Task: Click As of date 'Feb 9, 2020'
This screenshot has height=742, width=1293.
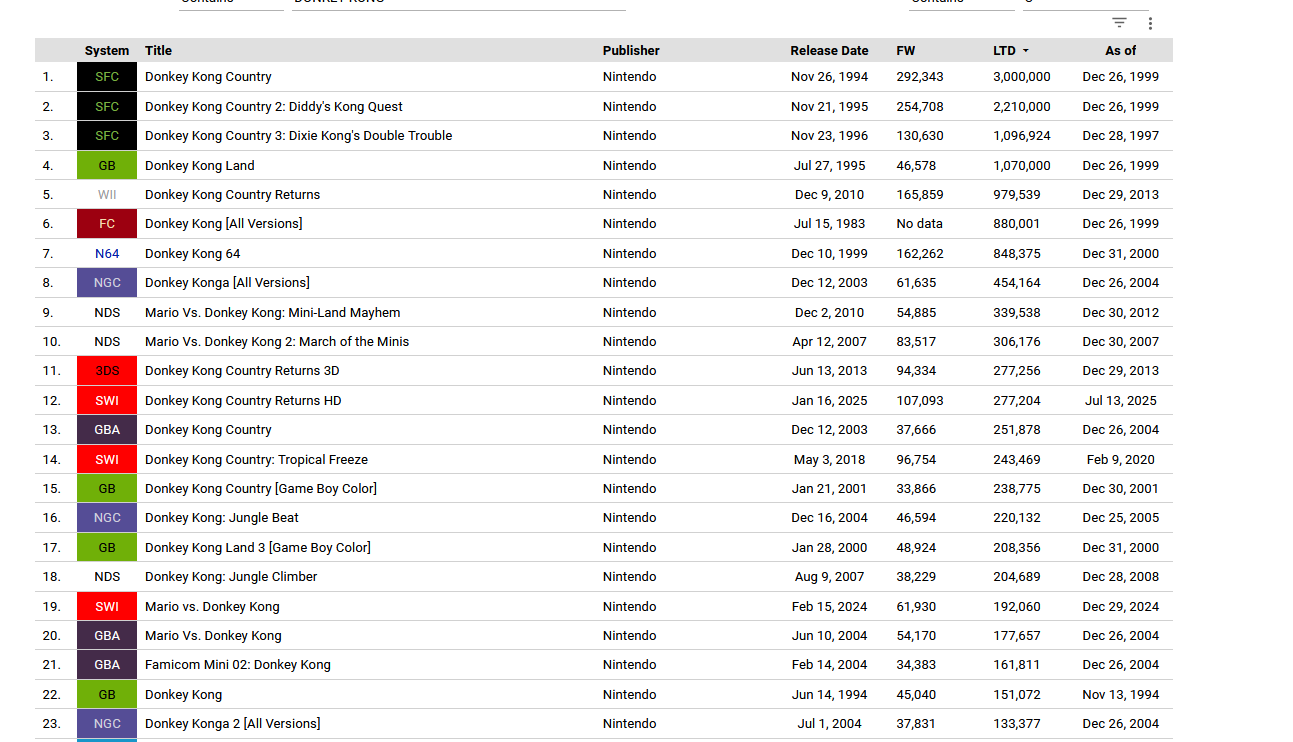Action: (x=1121, y=460)
